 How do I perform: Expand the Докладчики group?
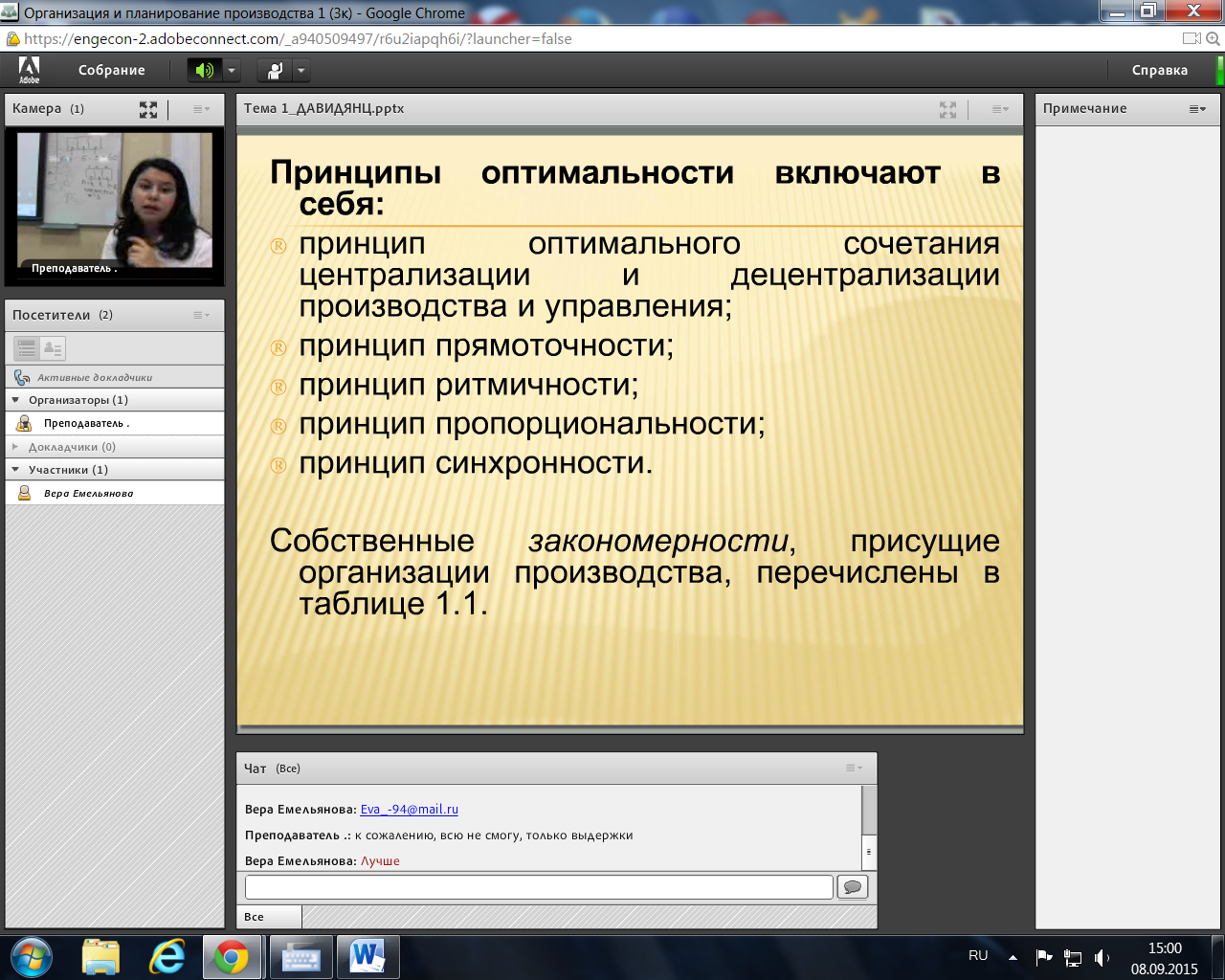(15, 447)
